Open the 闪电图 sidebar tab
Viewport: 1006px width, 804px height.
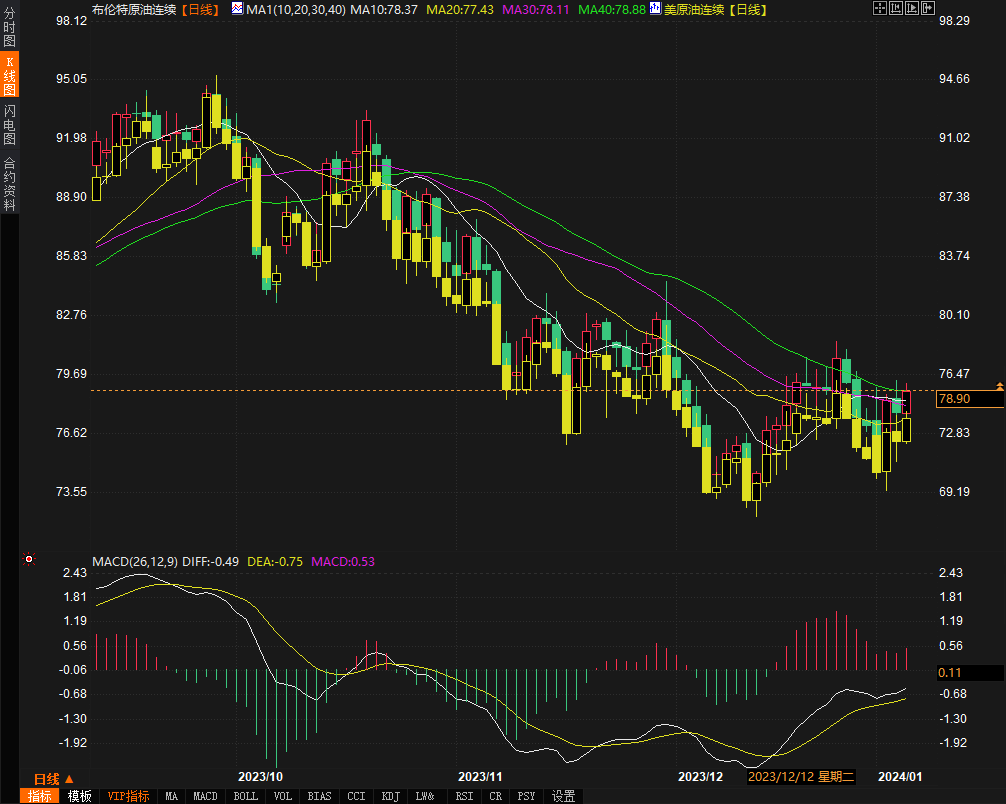10,124
